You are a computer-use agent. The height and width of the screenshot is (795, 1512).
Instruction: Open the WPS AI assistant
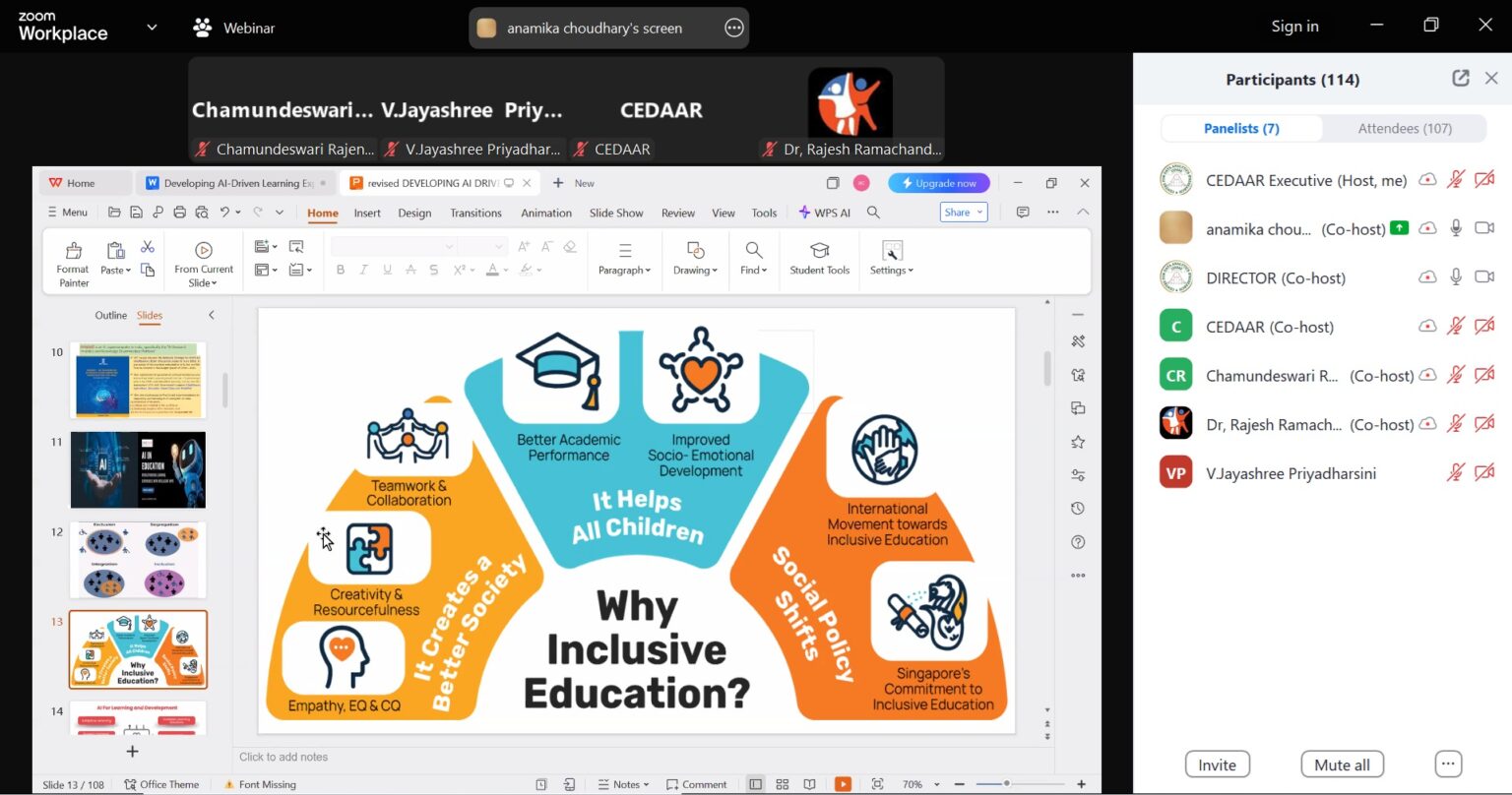click(825, 213)
